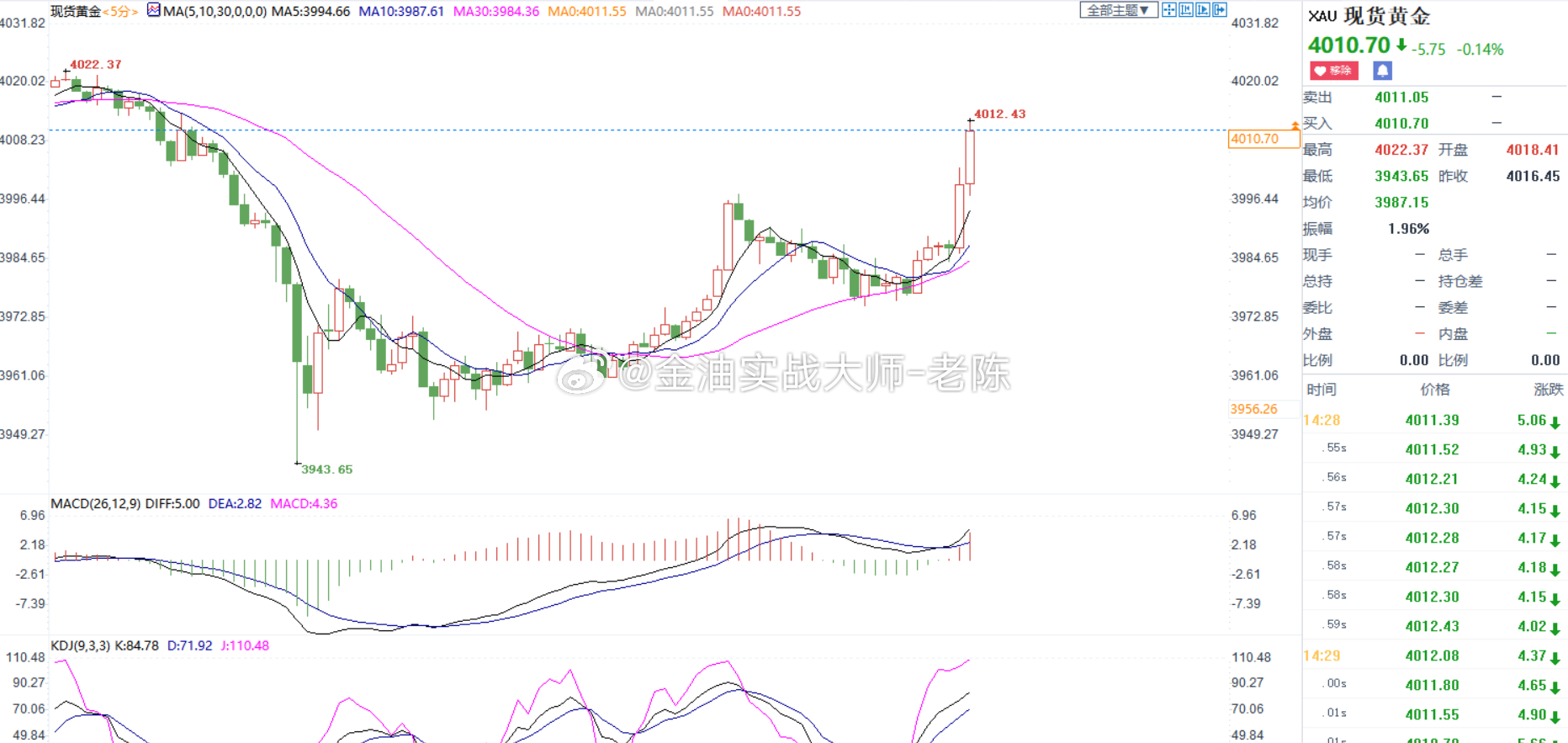
Task: Click the 14:28 trade row time
Action: (x=1322, y=421)
